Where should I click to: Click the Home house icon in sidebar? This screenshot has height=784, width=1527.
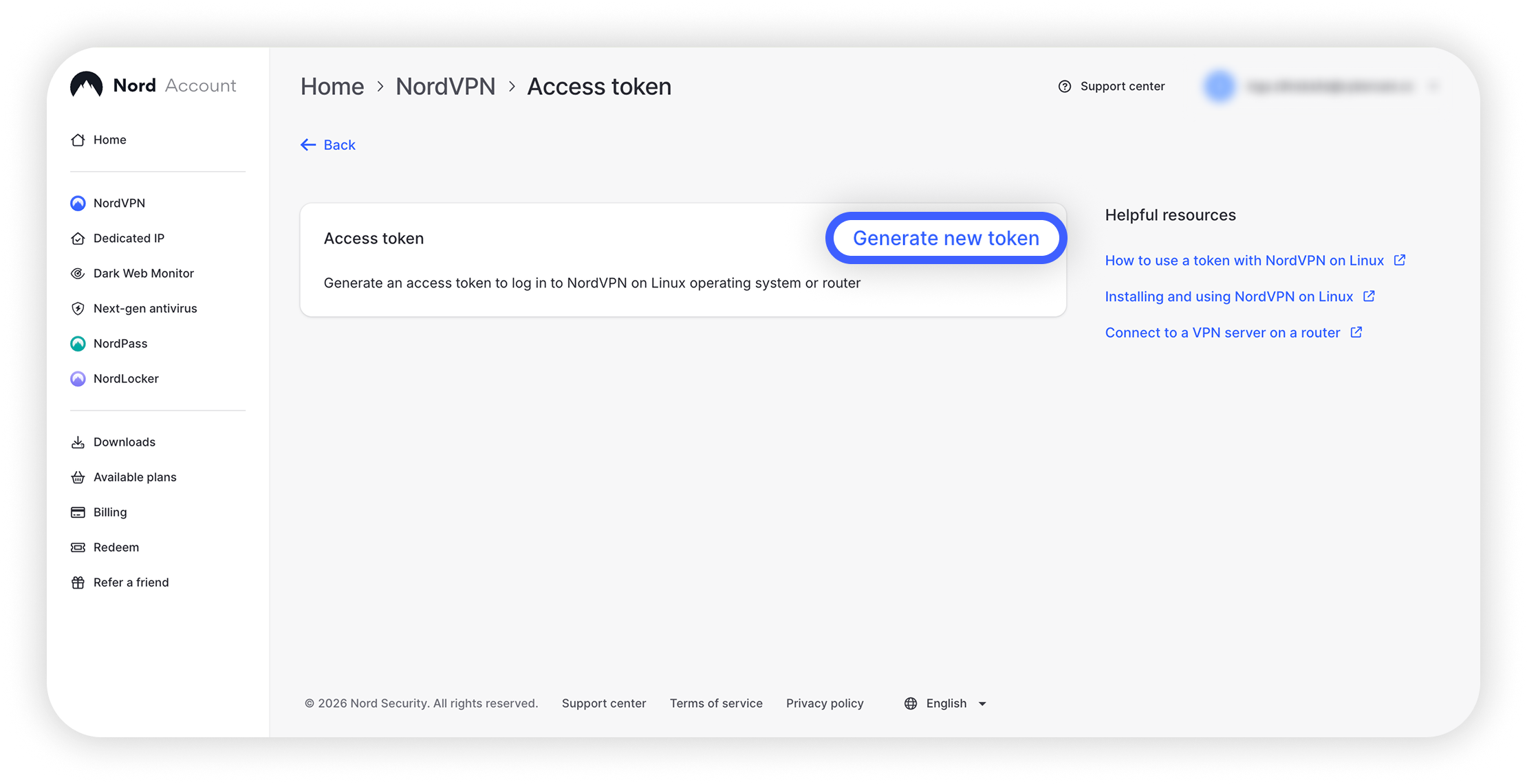[78, 140]
